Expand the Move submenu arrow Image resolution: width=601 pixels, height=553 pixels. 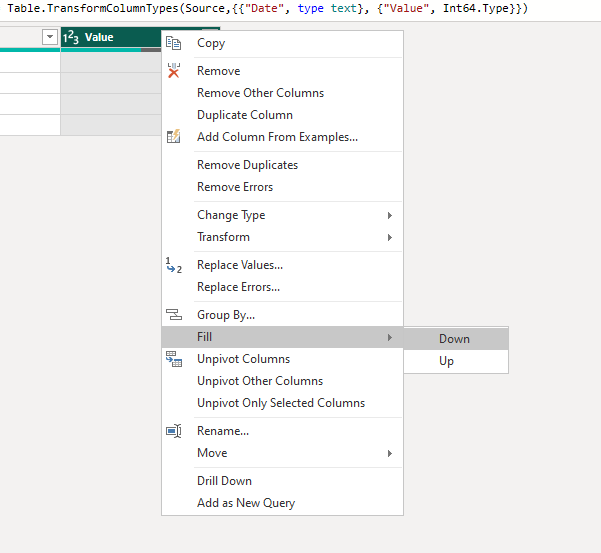pos(389,453)
